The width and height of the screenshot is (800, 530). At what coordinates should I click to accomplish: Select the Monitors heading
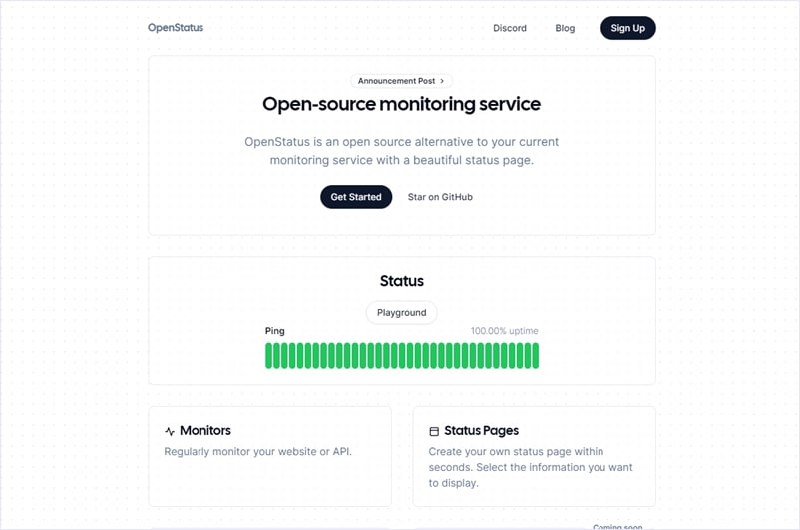pos(205,431)
